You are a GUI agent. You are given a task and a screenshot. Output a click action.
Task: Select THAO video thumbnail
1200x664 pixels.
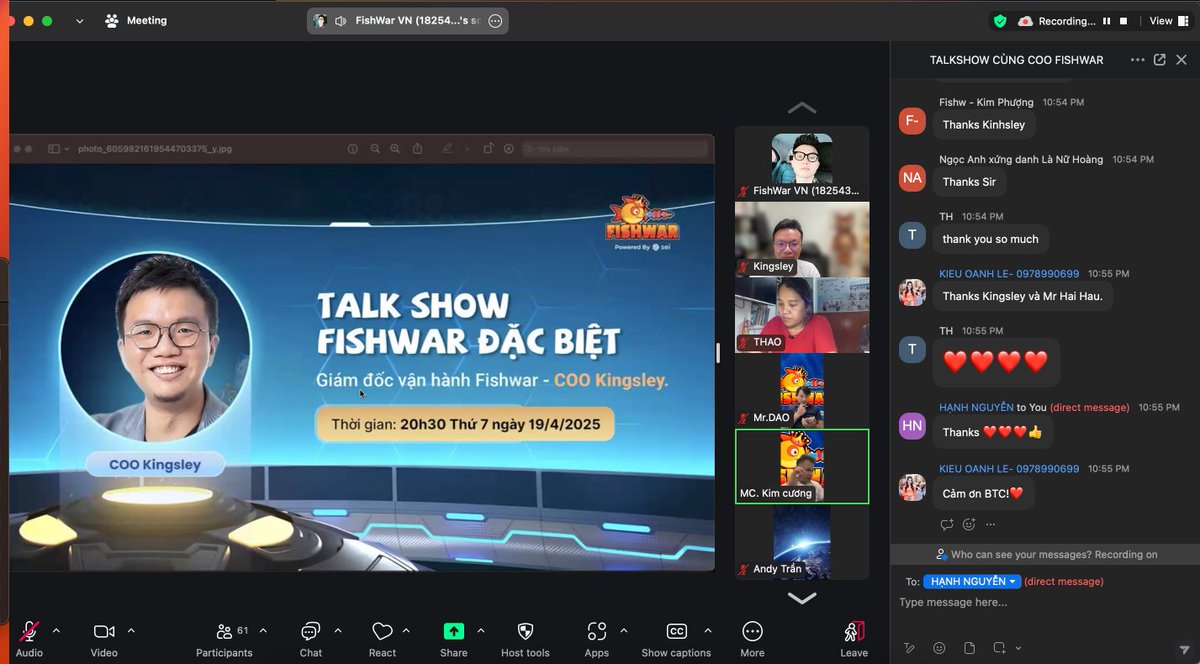pyautogui.click(x=802, y=316)
